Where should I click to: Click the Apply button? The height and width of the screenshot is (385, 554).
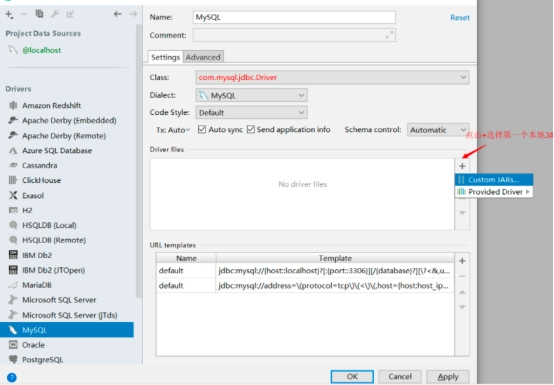[x=448, y=377]
